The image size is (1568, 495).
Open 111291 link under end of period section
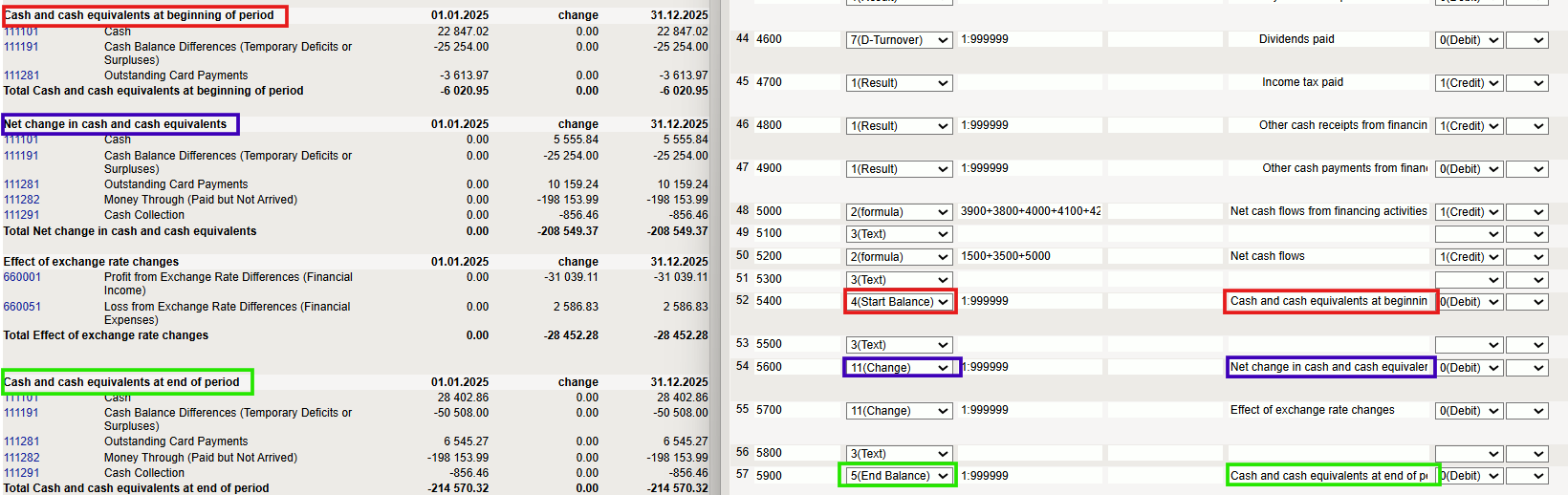22,473
